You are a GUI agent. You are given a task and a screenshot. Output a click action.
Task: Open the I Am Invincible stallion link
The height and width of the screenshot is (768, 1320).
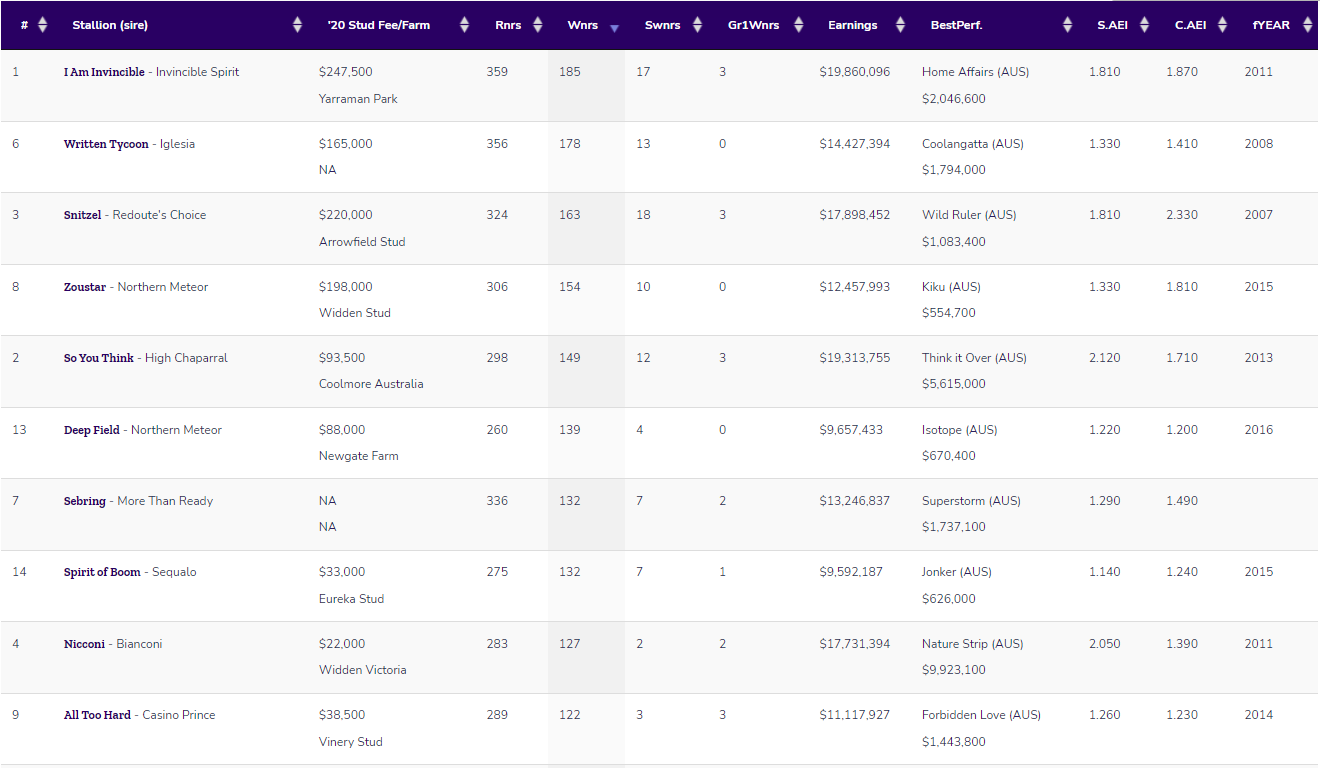click(104, 72)
